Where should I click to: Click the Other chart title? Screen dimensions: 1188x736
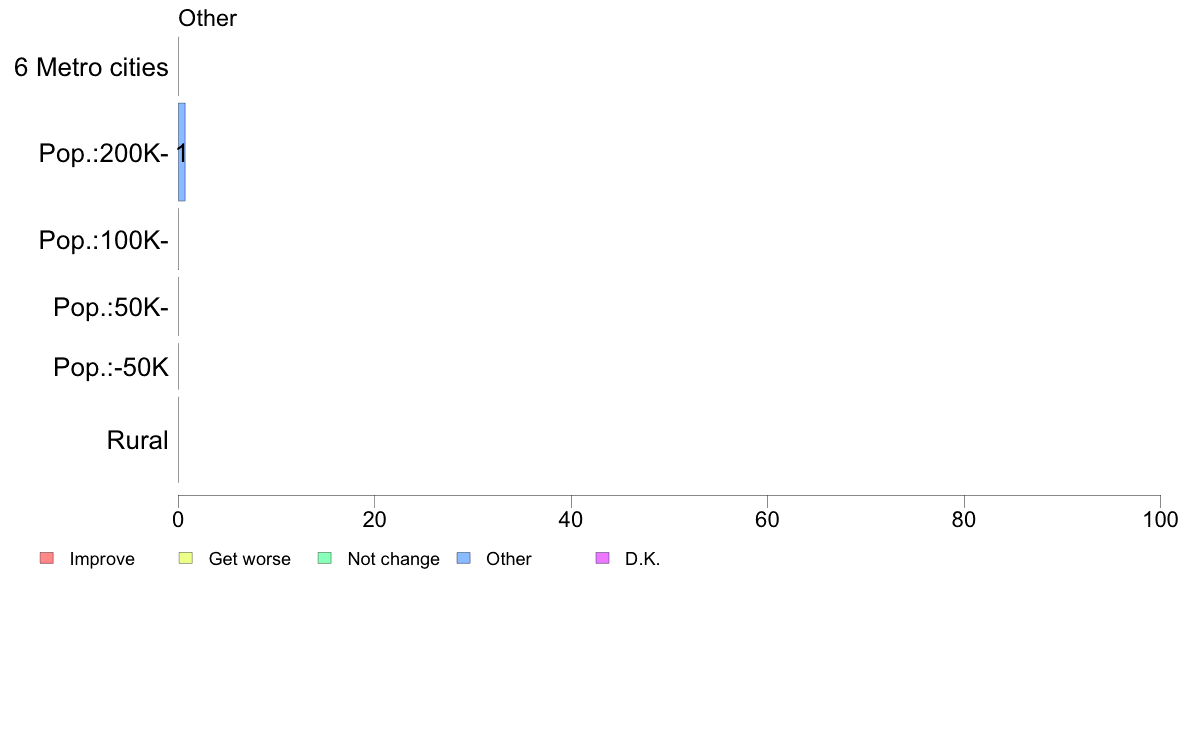[x=208, y=18]
